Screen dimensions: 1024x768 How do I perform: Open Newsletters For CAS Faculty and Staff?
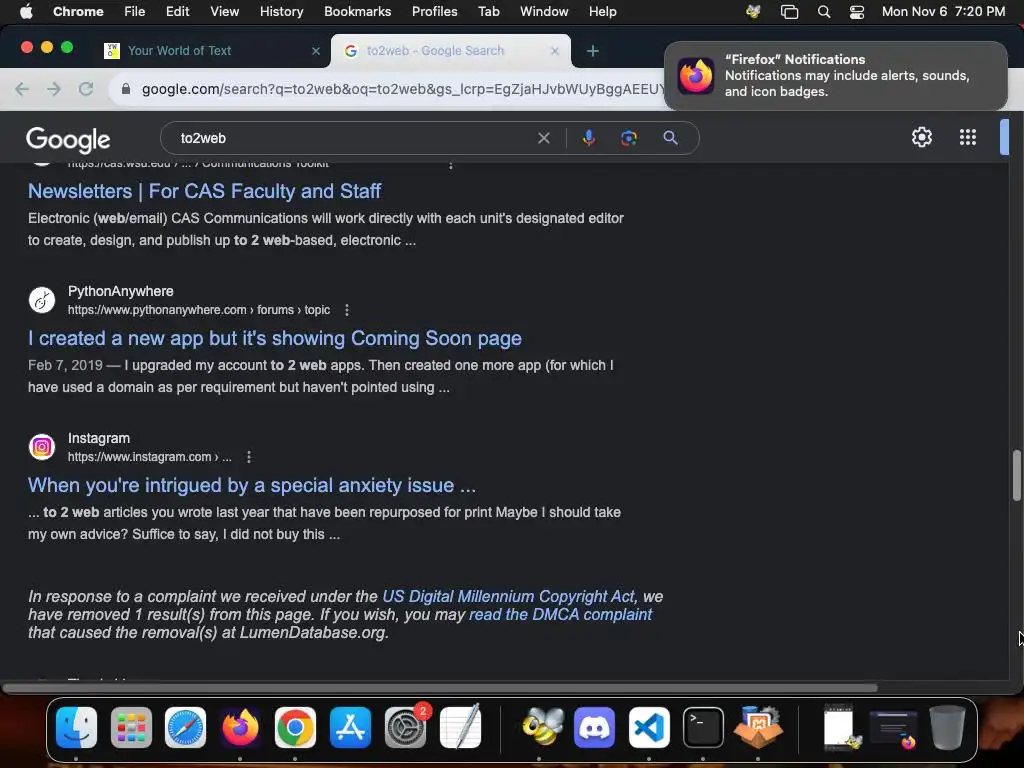pos(204,191)
